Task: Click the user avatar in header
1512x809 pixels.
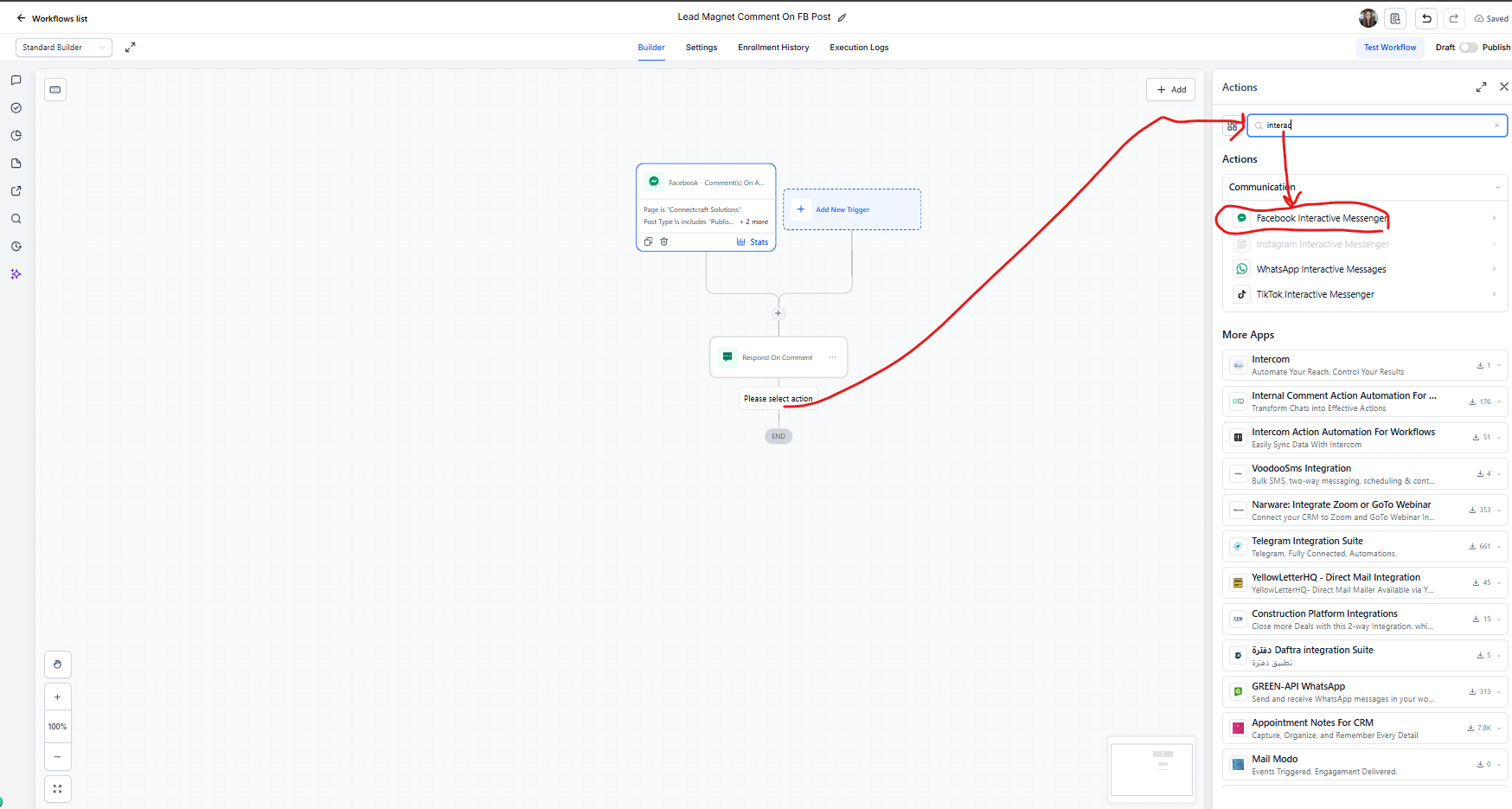Action: [1368, 18]
